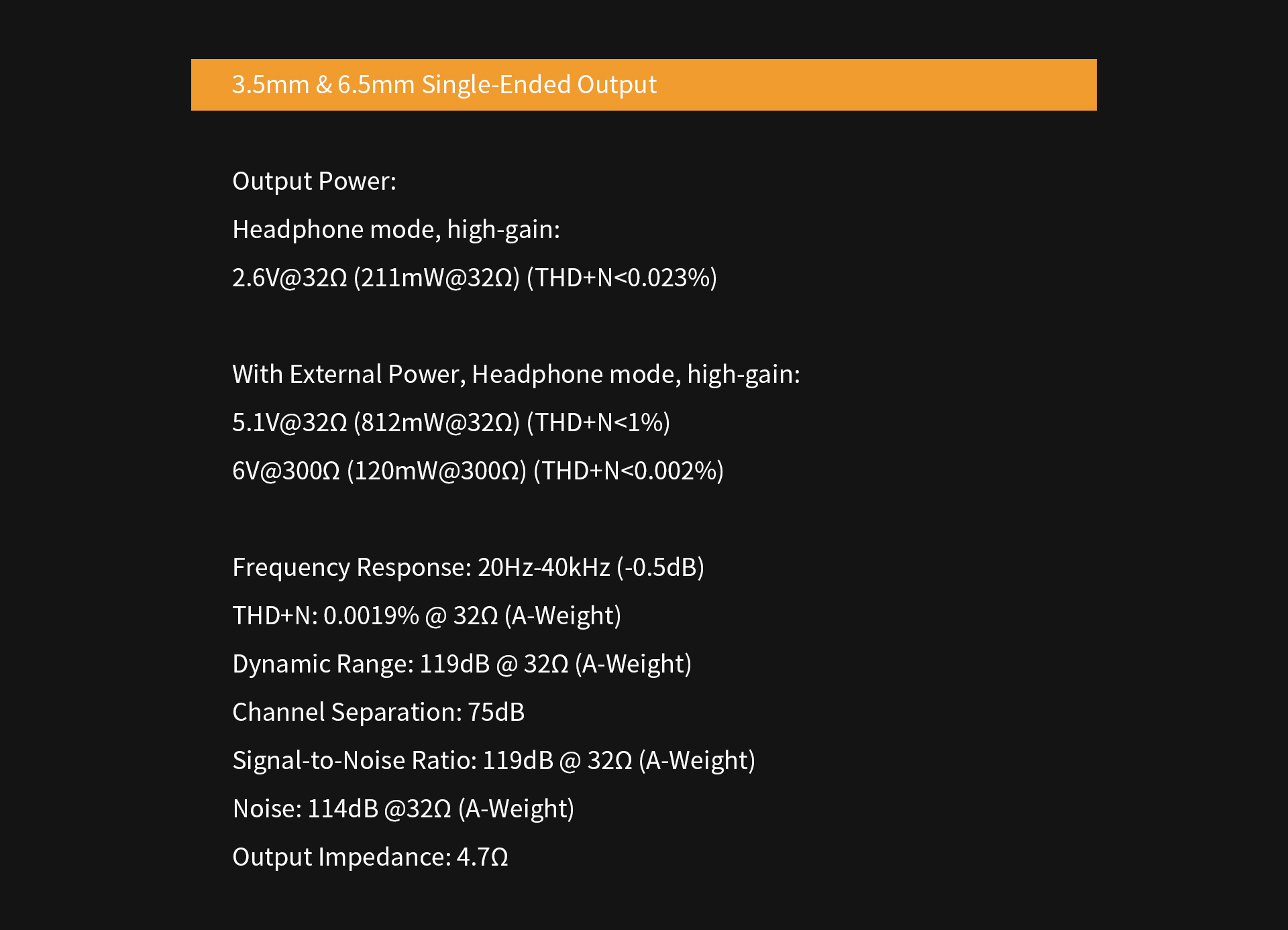Click the orange Single-Ended Output header banner
Viewport: 1288px width, 930px height.
point(643,84)
